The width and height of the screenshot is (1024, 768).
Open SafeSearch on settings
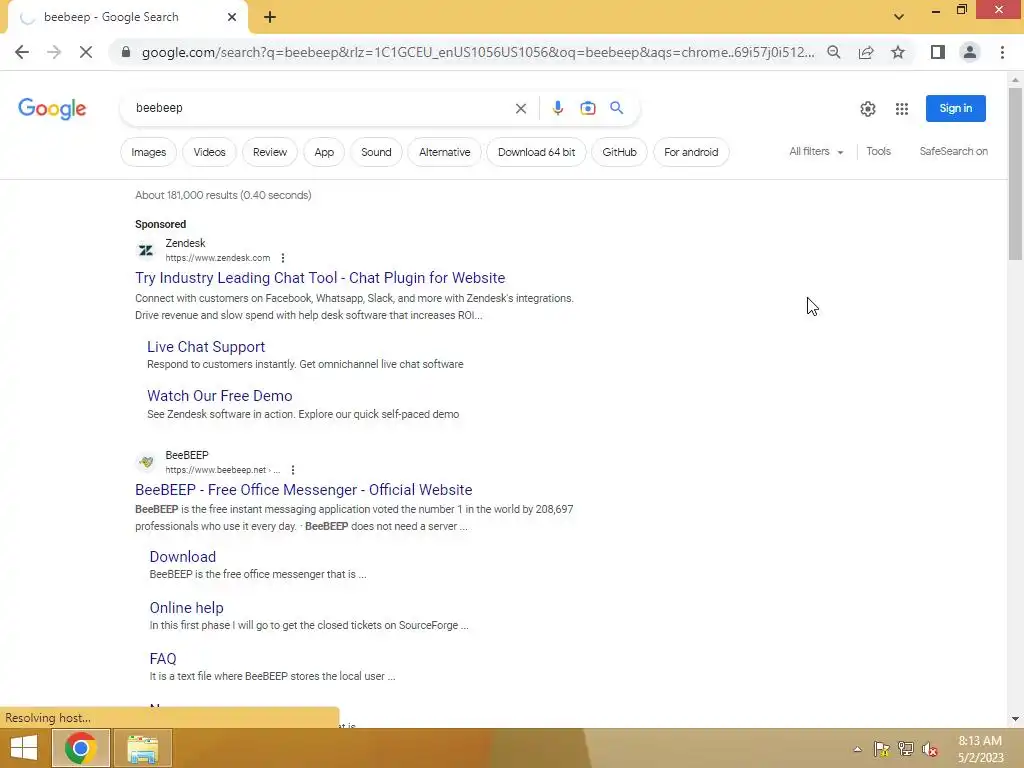pos(953,152)
